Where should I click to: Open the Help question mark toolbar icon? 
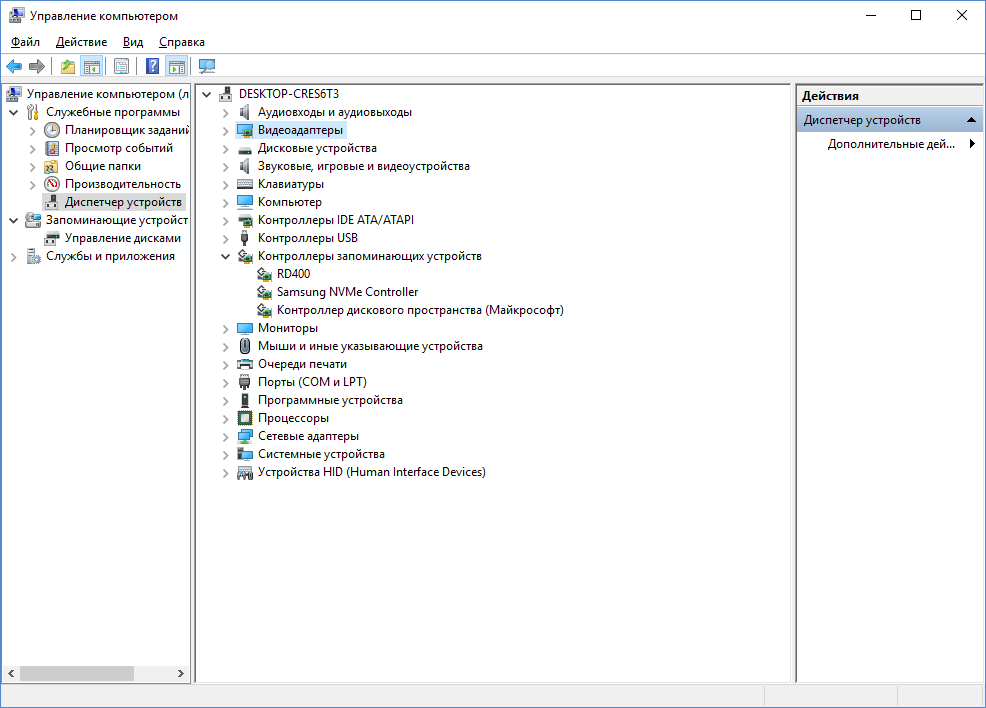(152, 66)
